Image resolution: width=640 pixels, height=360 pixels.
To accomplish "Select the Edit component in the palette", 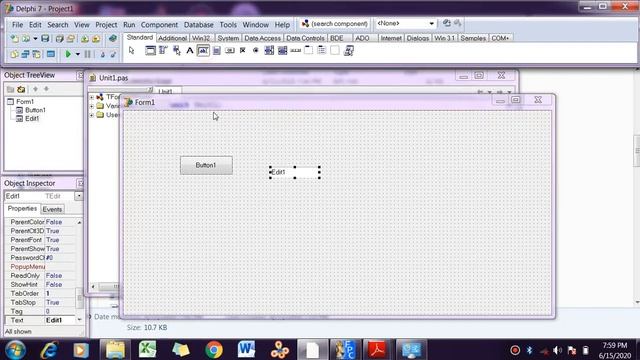I will click(203, 51).
